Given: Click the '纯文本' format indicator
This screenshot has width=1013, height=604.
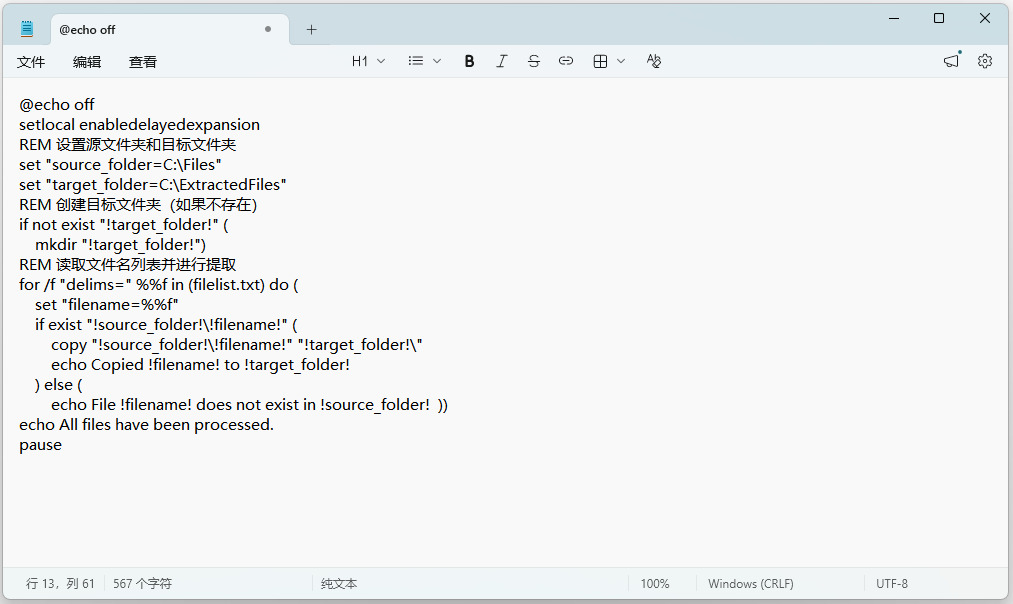Looking at the screenshot, I should point(339,584).
